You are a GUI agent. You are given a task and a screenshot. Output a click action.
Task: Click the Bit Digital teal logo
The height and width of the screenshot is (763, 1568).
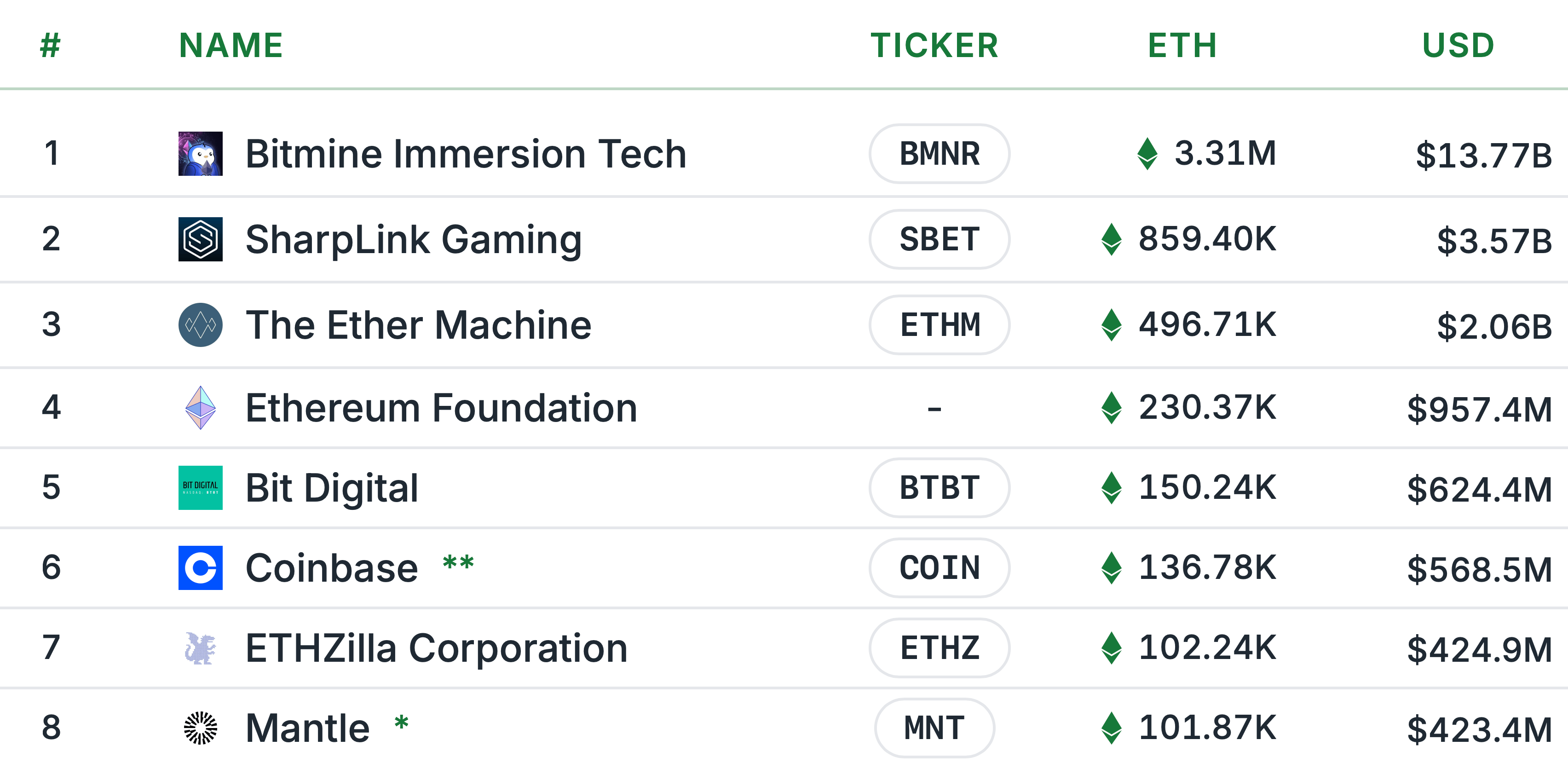click(200, 488)
